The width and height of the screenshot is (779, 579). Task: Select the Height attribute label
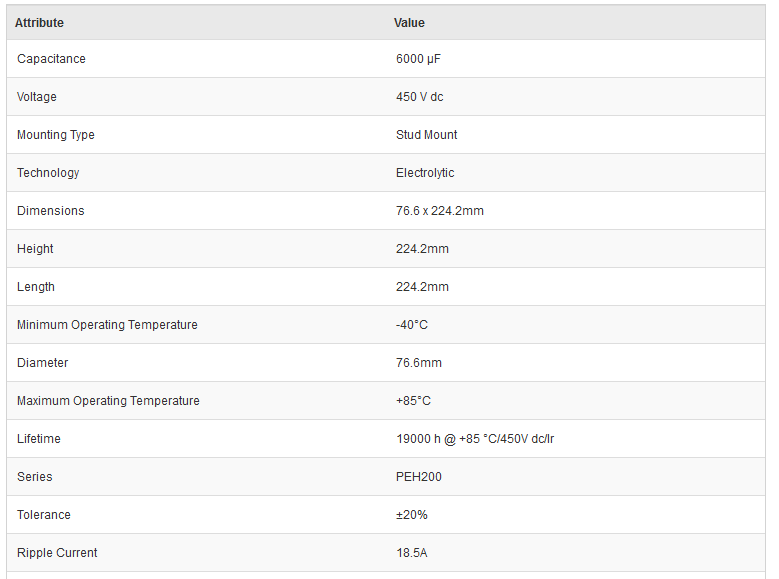pos(35,249)
